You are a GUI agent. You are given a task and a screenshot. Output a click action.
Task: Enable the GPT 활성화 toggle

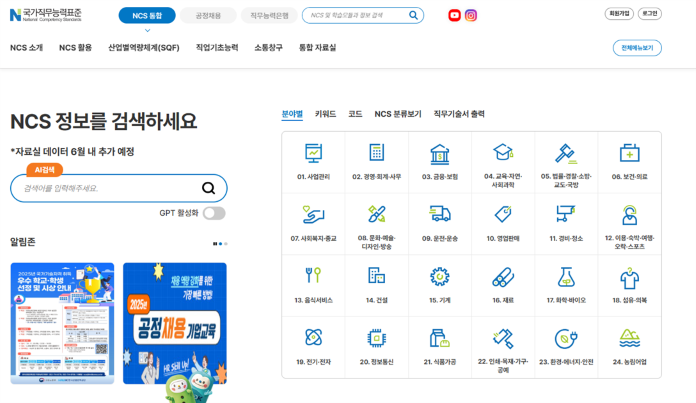click(214, 213)
